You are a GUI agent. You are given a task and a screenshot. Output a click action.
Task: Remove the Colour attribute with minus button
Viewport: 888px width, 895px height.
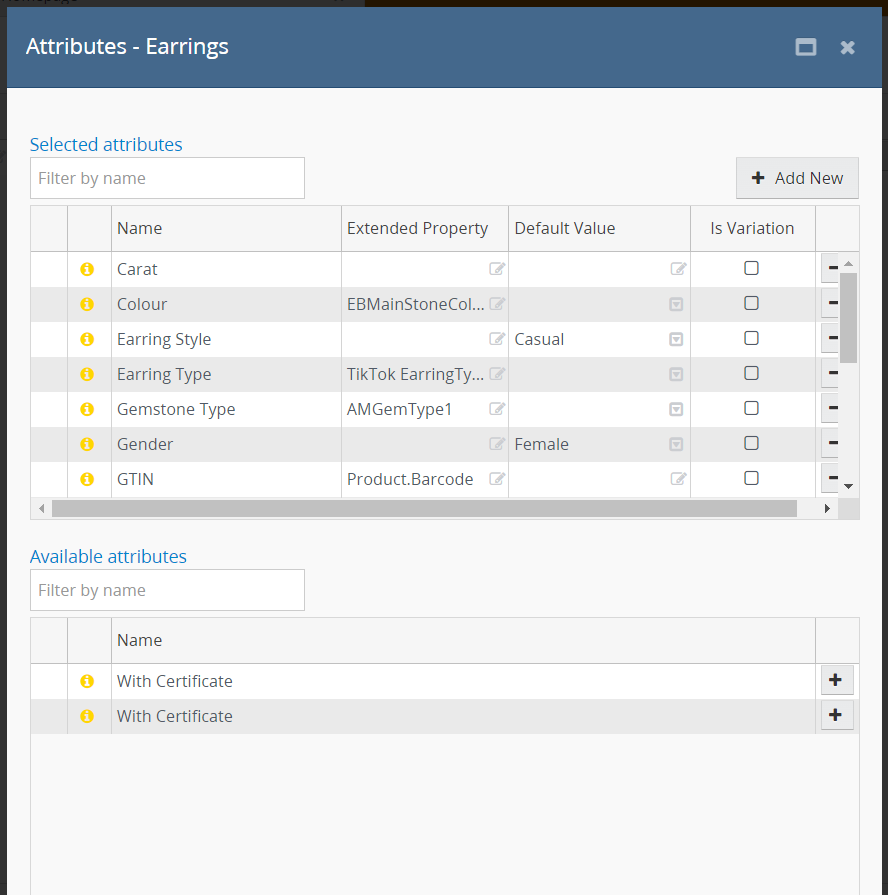click(831, 304)
